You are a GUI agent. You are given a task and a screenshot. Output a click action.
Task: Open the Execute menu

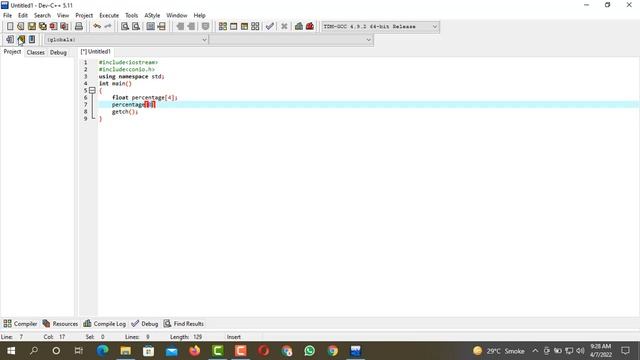(109, 16)
